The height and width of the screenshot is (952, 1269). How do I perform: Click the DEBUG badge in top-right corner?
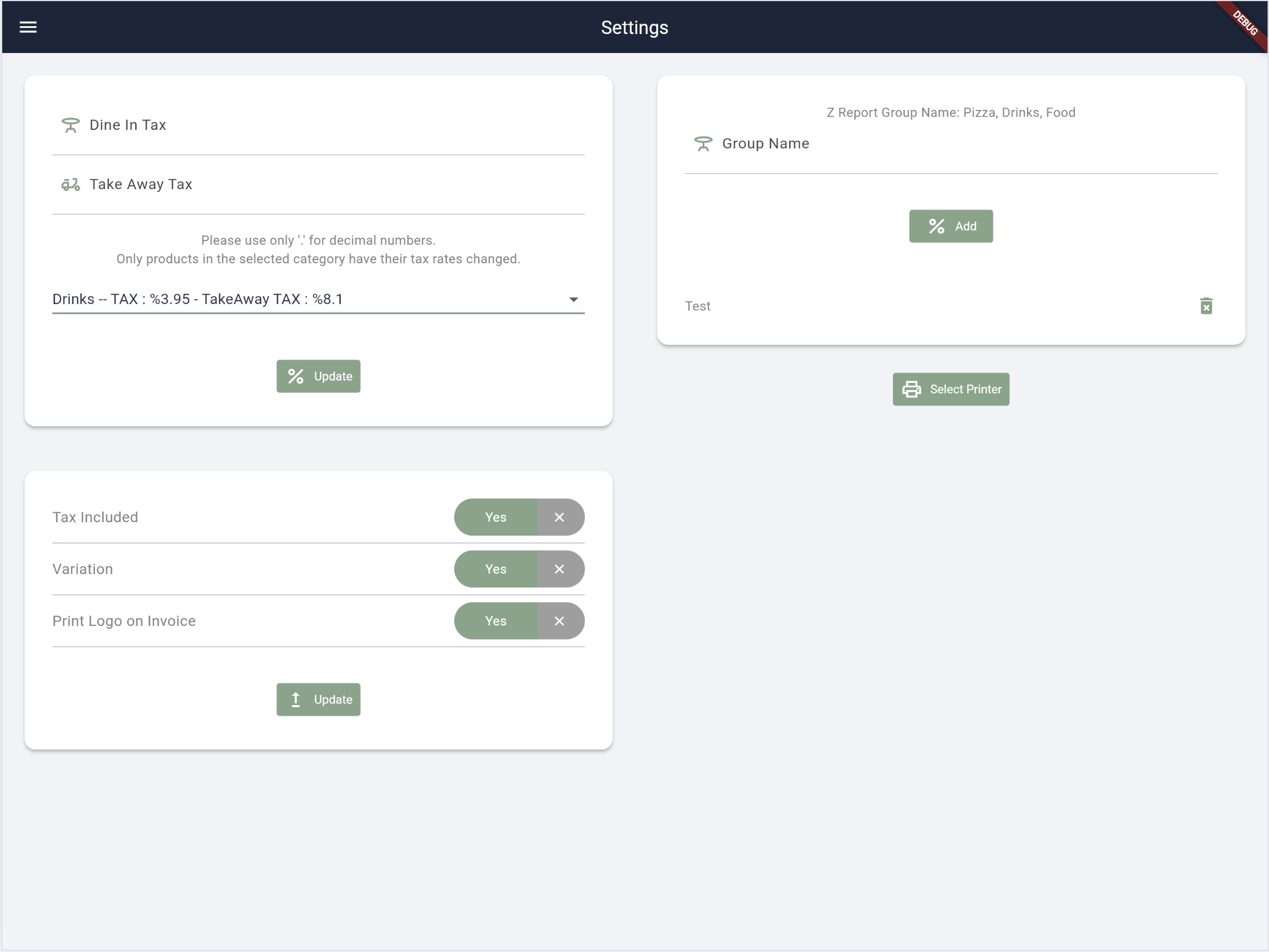[x=1248, y=20]
